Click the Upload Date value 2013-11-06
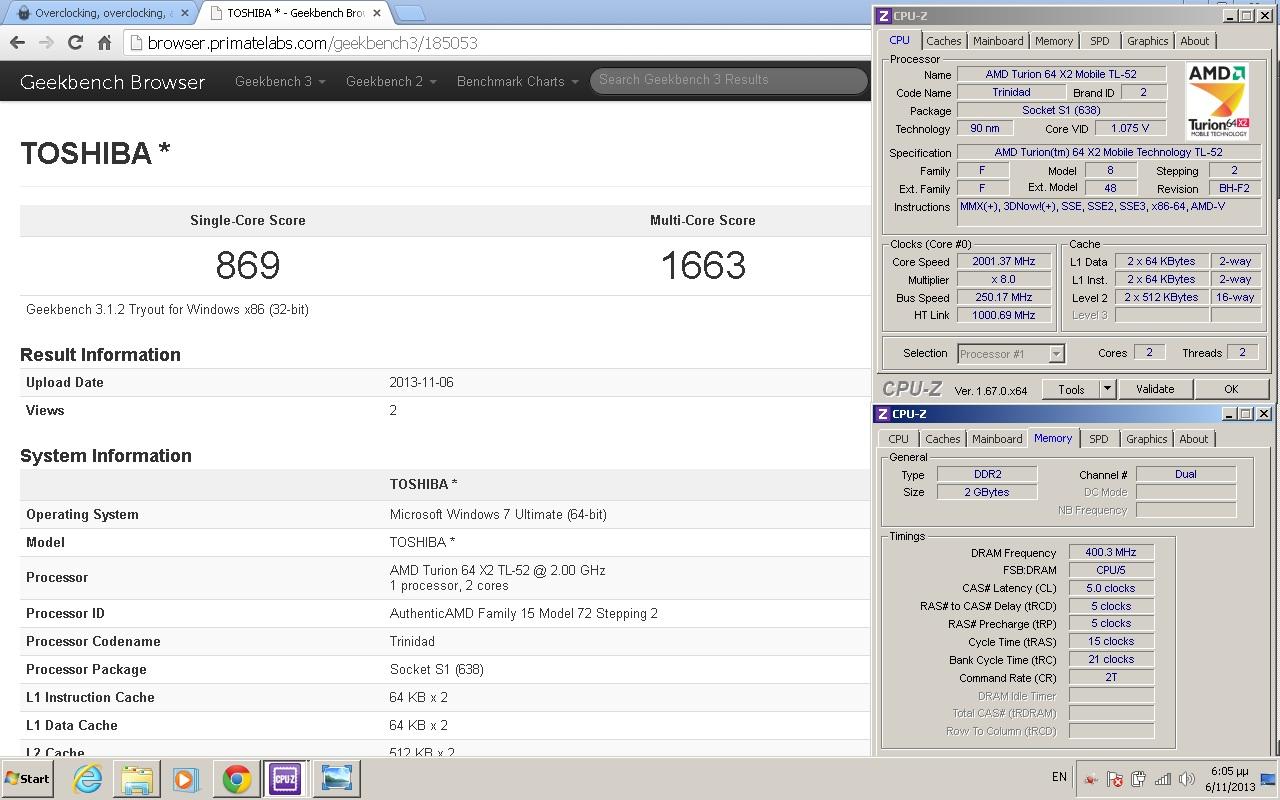 [421, 382]
